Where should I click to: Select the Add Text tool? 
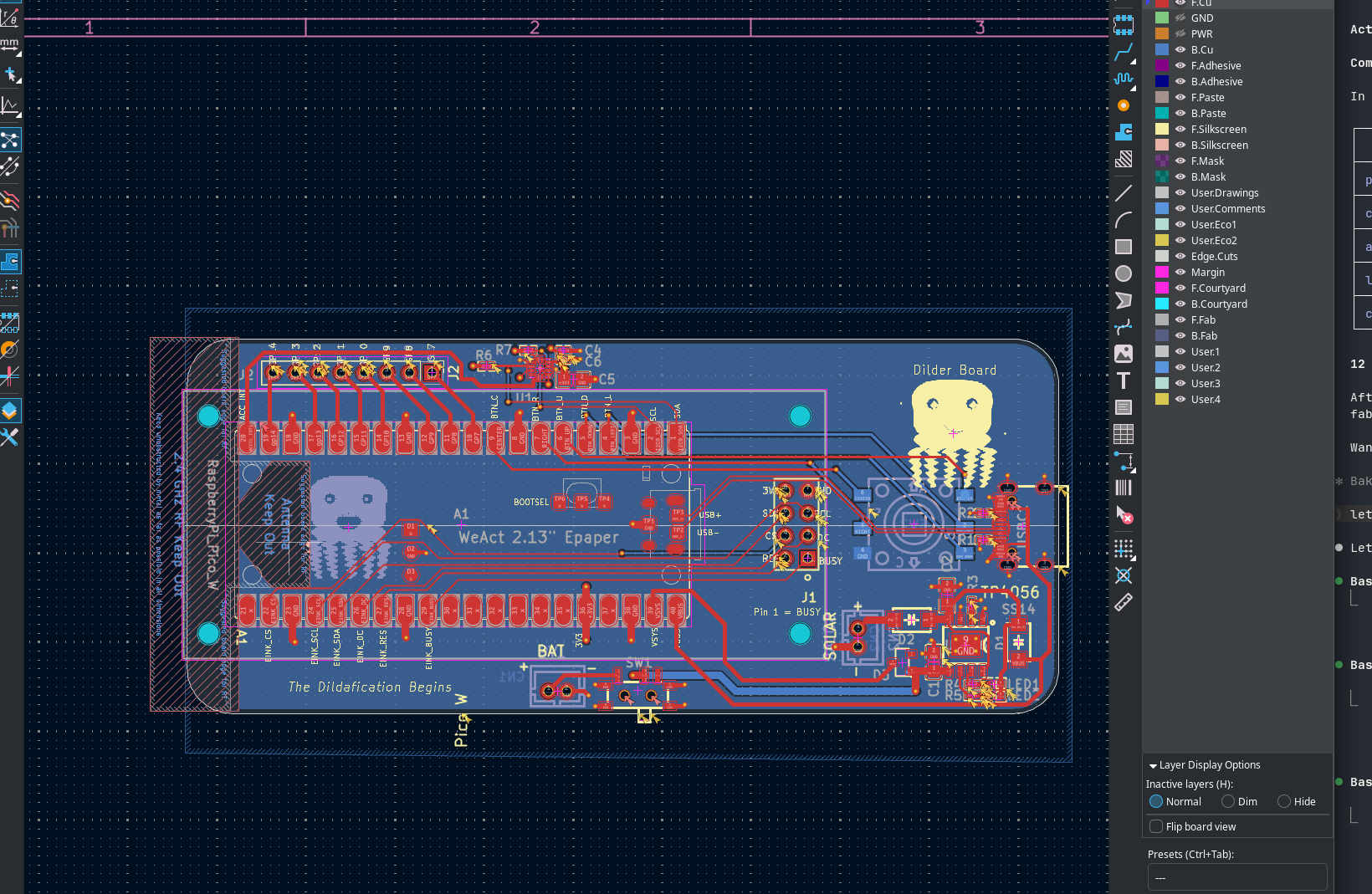click(1124, 381)
